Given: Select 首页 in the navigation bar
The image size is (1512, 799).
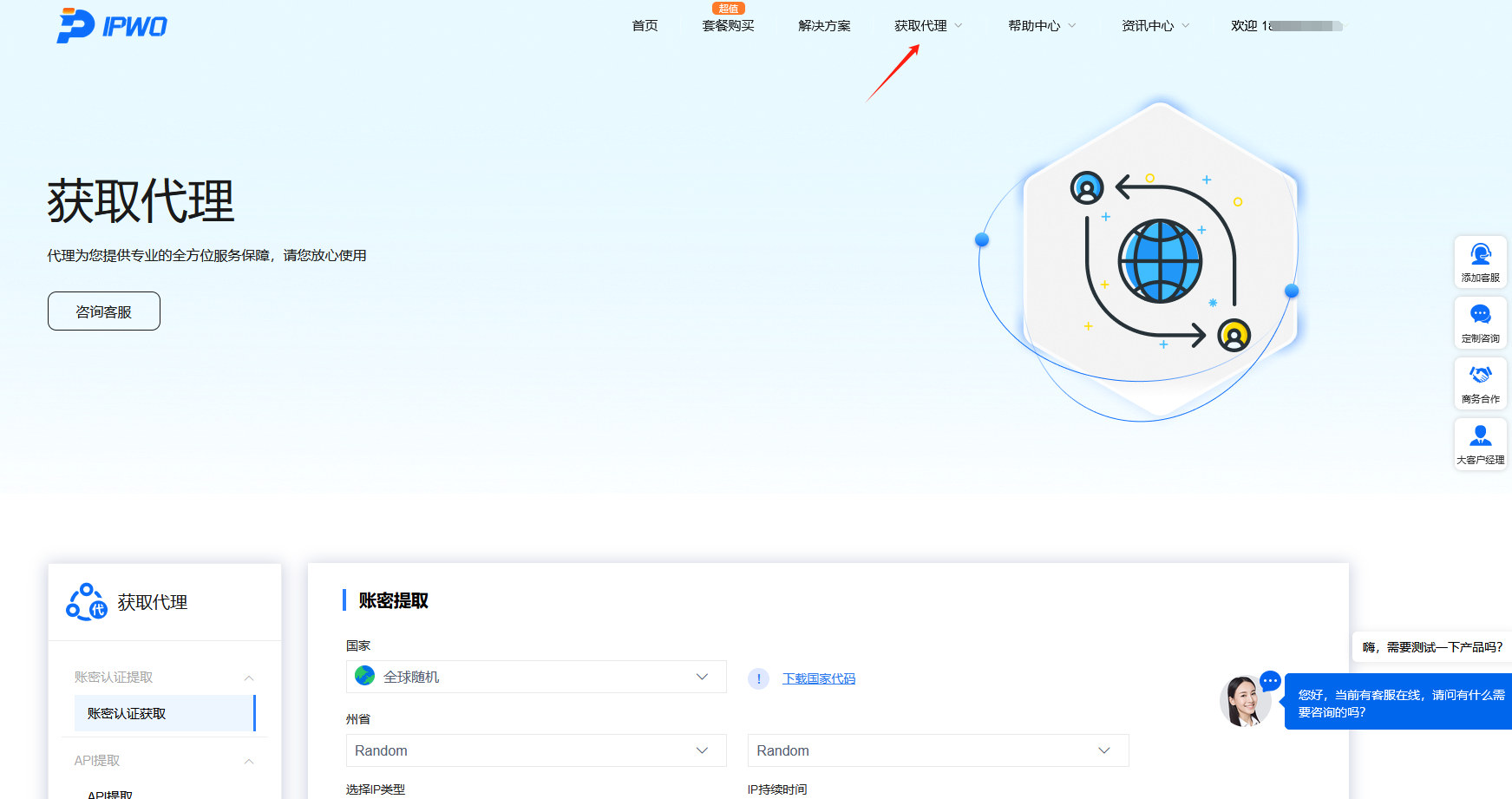Looking at the screenshot, I should [644, 25].
